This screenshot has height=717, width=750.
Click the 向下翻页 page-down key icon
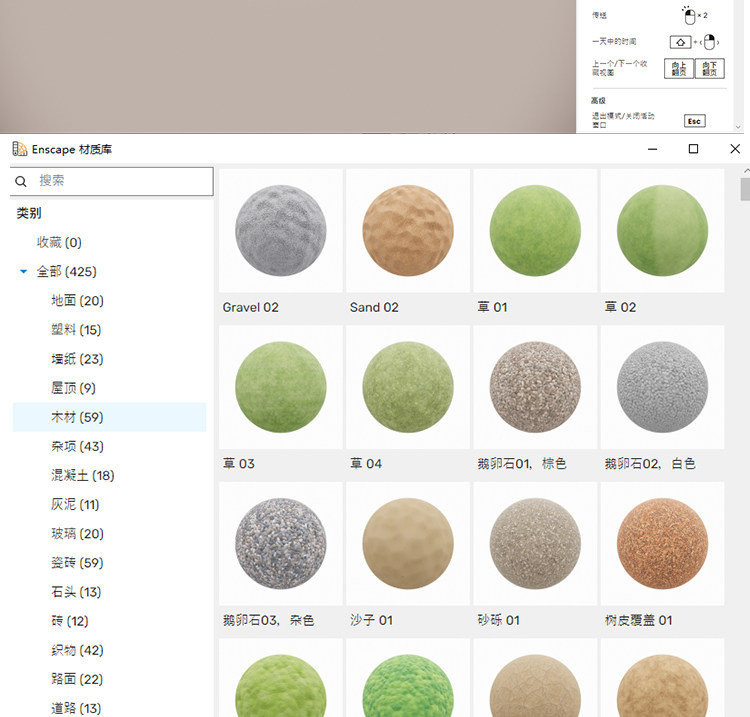click(x=710, y=68)
